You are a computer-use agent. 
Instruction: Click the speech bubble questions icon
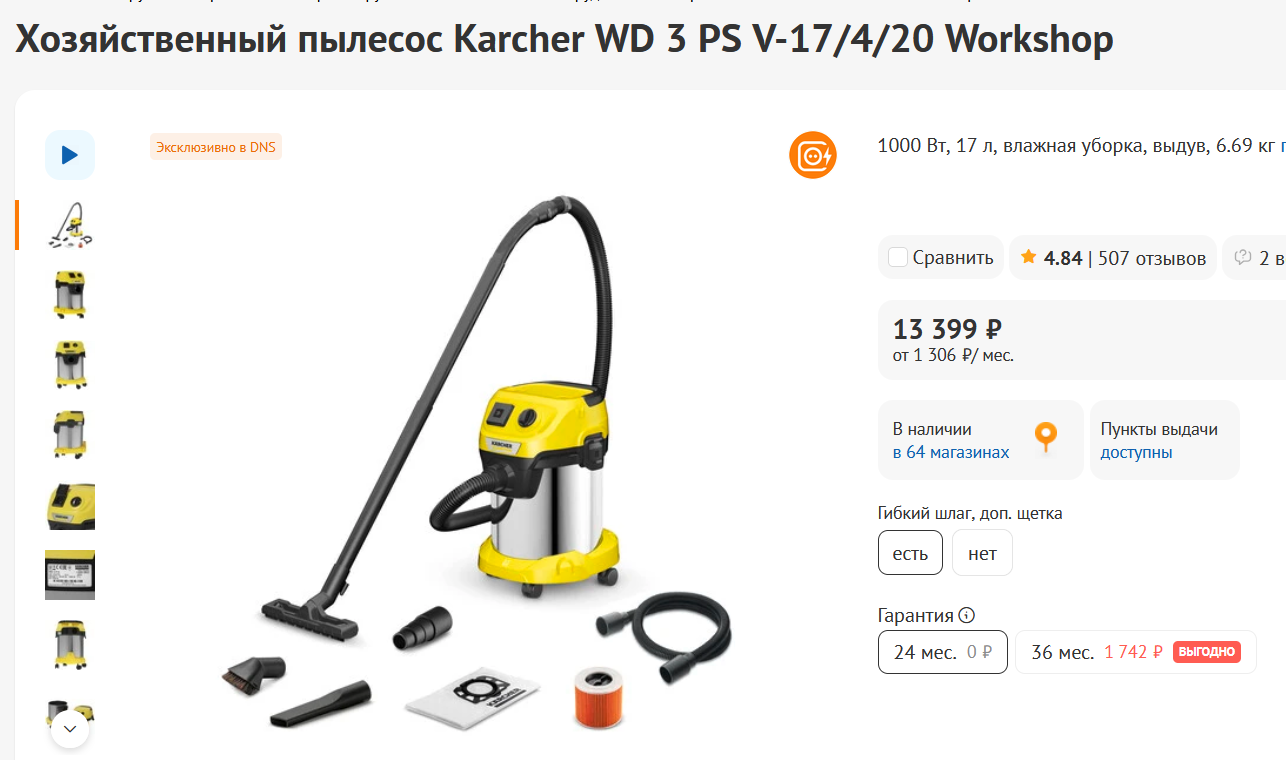1244,257
